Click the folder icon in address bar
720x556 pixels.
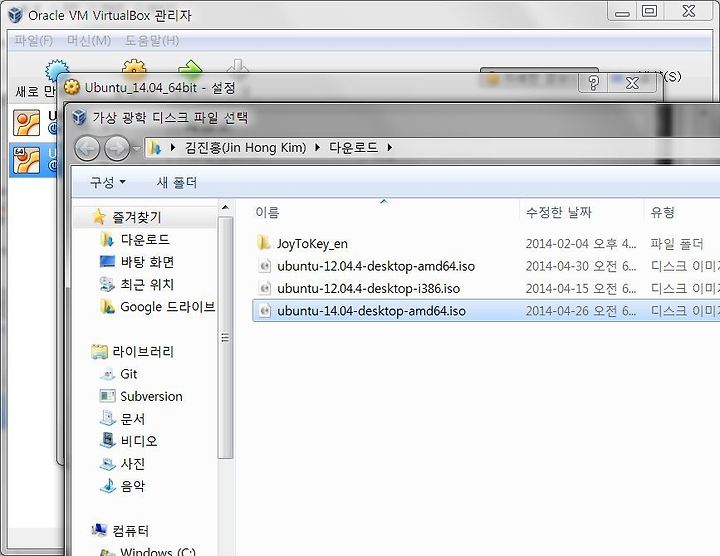click(x=155, y=148)
